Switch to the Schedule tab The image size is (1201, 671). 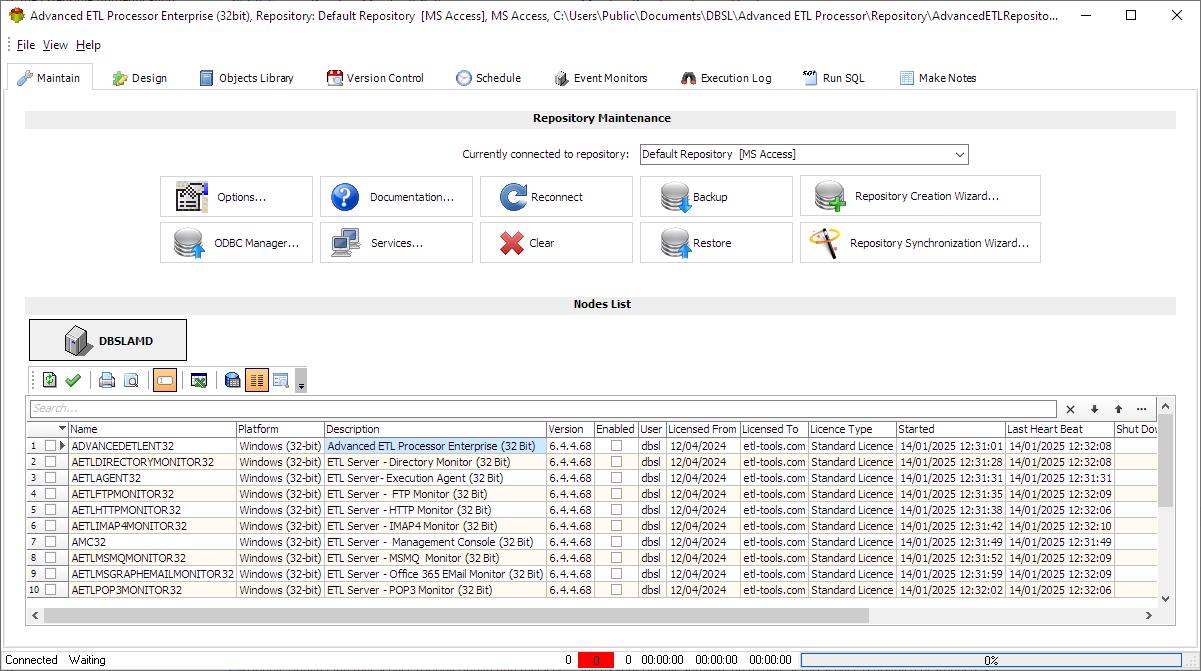tap(488, 78)
